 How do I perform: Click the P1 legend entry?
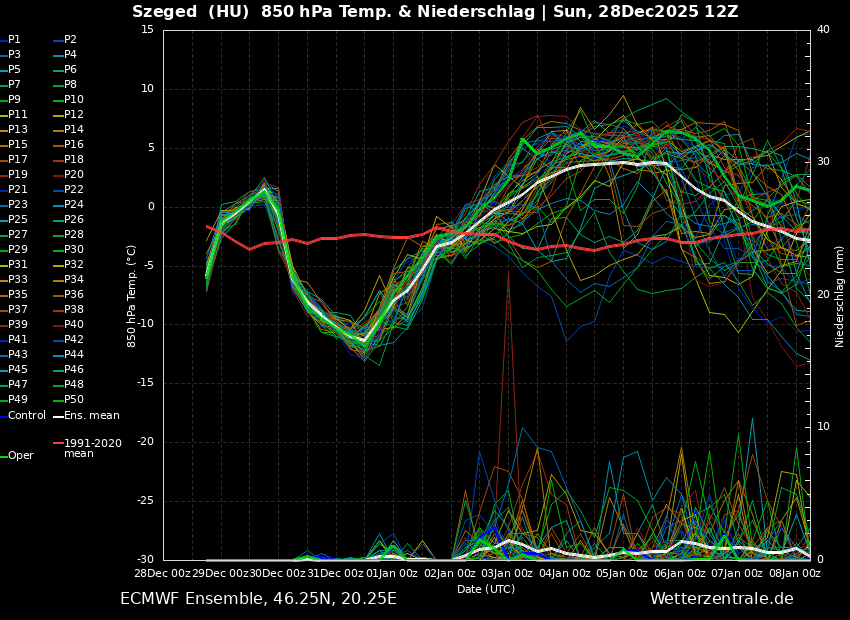[14, 40]
